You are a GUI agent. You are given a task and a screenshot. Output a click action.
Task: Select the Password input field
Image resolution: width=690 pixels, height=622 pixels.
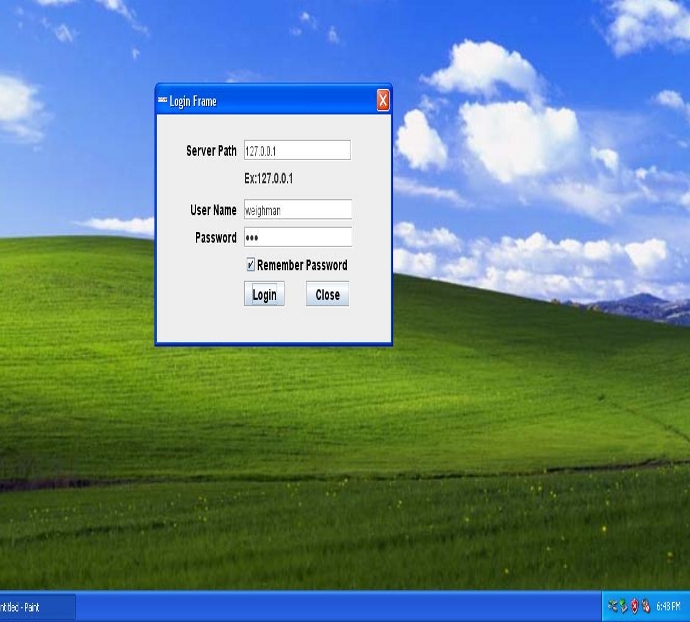[x=297, y=238]
